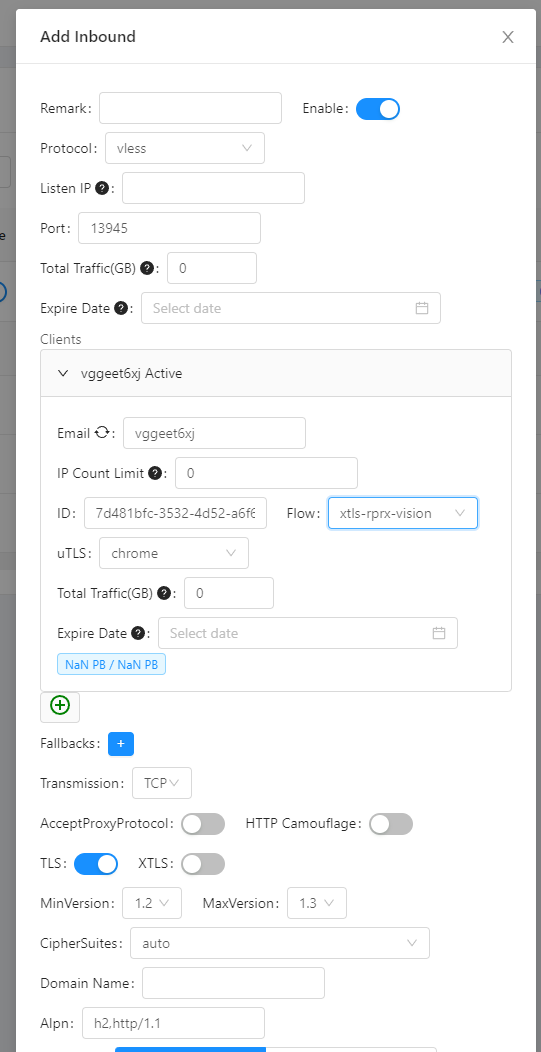This screenshot has width=541, height=1052.
Task: Open the Flow xtls-rprx-vision dropdown
Action: point(403,513)
